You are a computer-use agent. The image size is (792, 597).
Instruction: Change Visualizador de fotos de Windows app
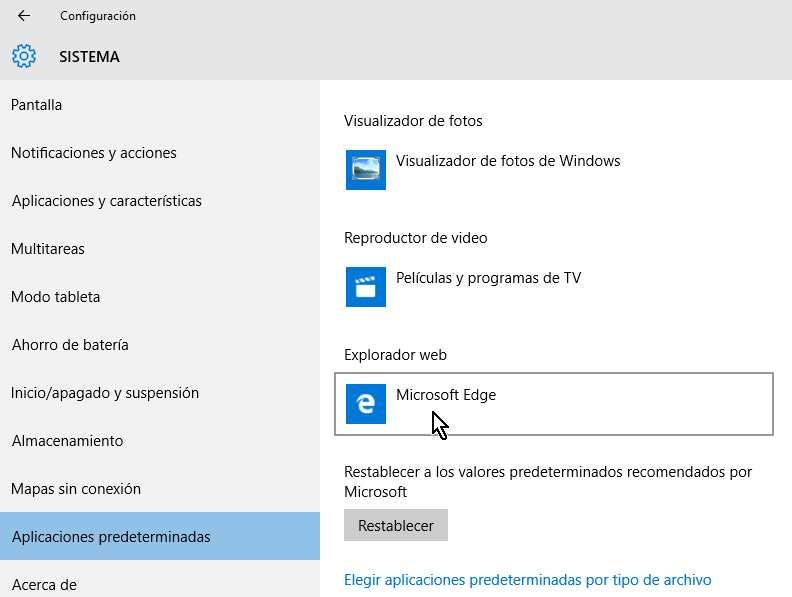554,170
